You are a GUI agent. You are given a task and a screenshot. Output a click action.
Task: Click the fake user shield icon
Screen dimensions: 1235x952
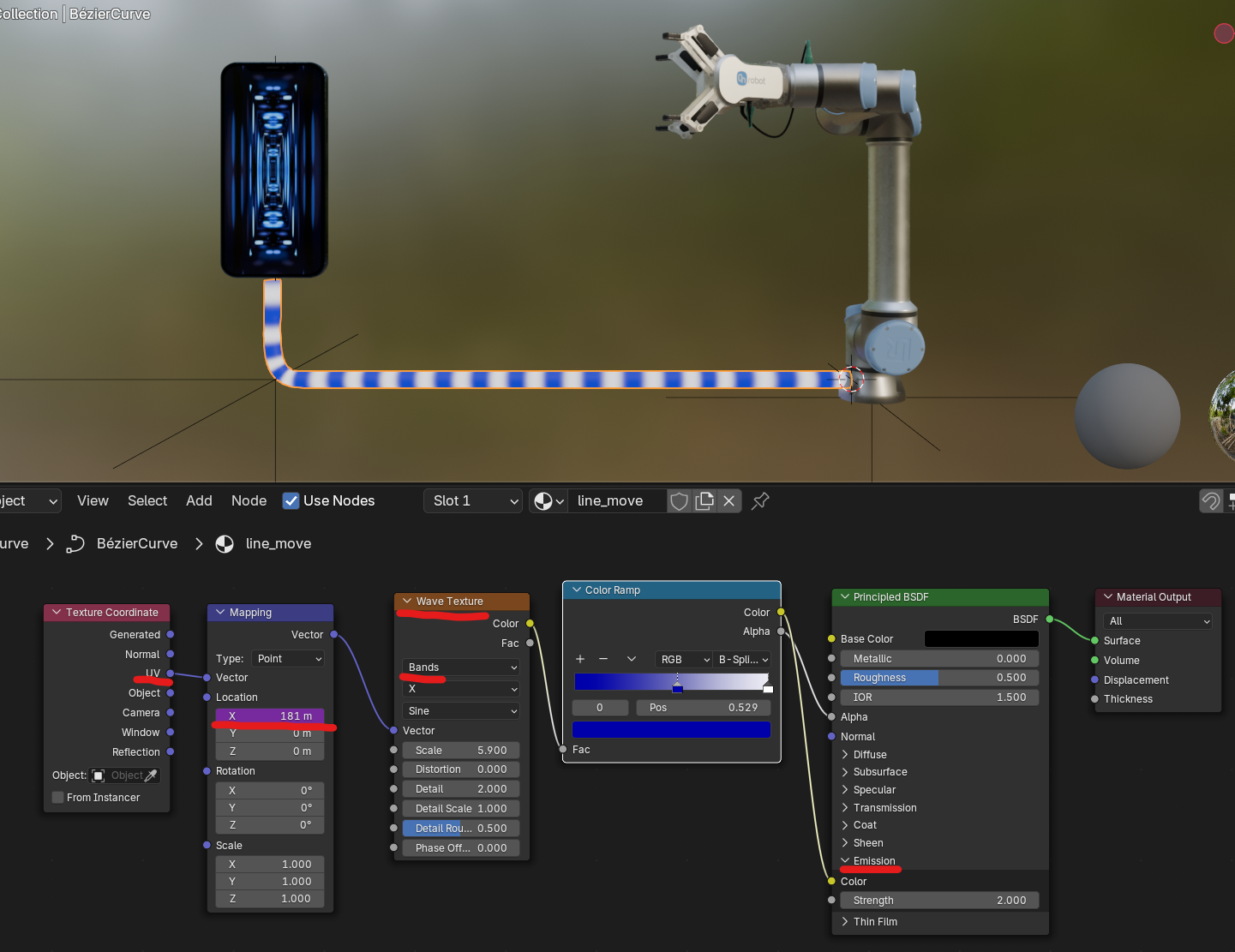click(679, 501)
